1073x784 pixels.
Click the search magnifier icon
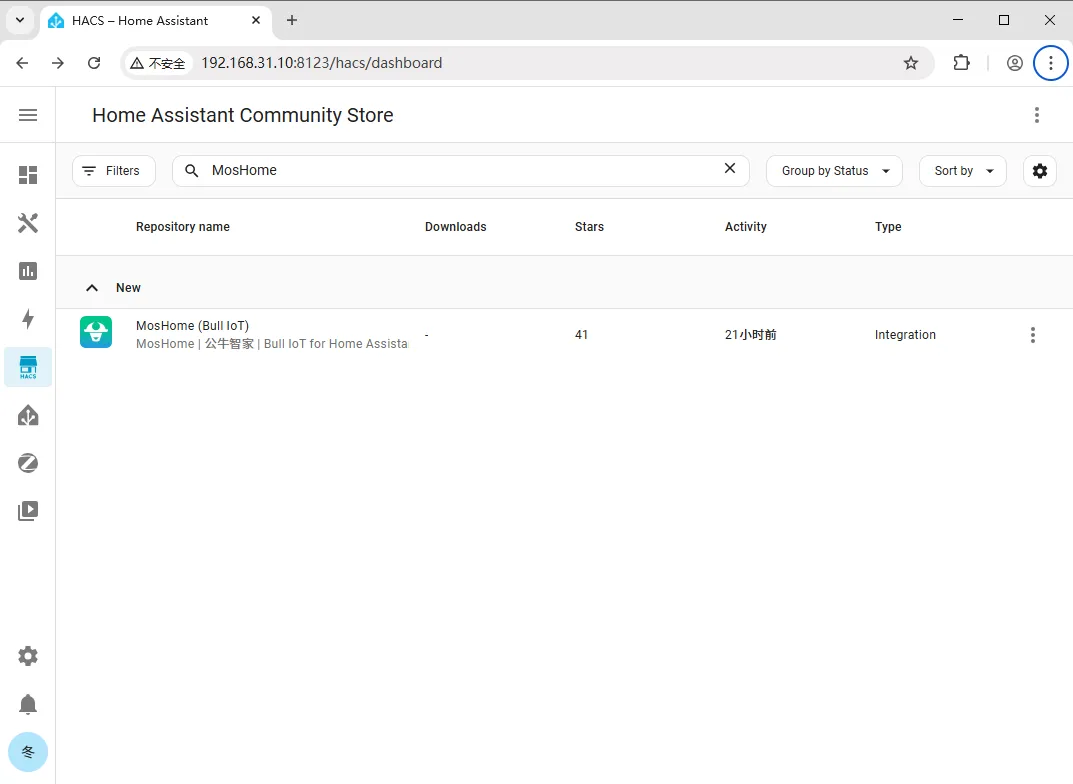(192, 171)
